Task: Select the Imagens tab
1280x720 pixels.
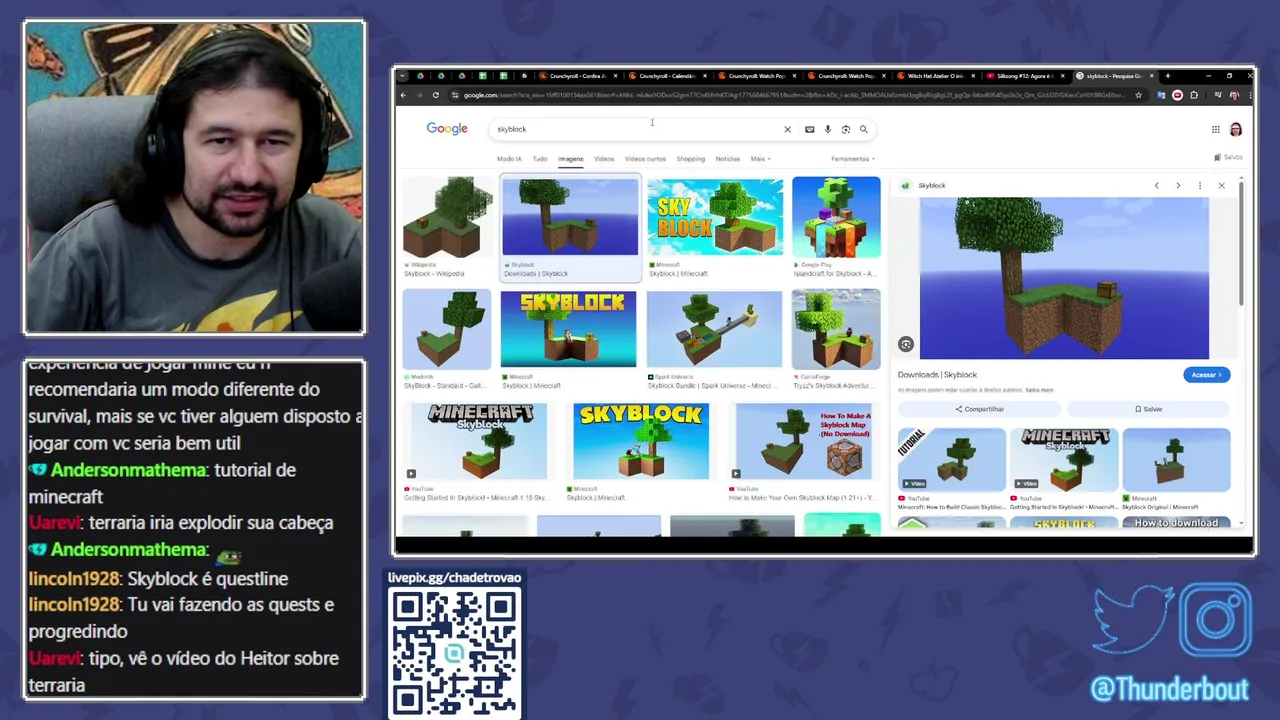Action: 570,159
